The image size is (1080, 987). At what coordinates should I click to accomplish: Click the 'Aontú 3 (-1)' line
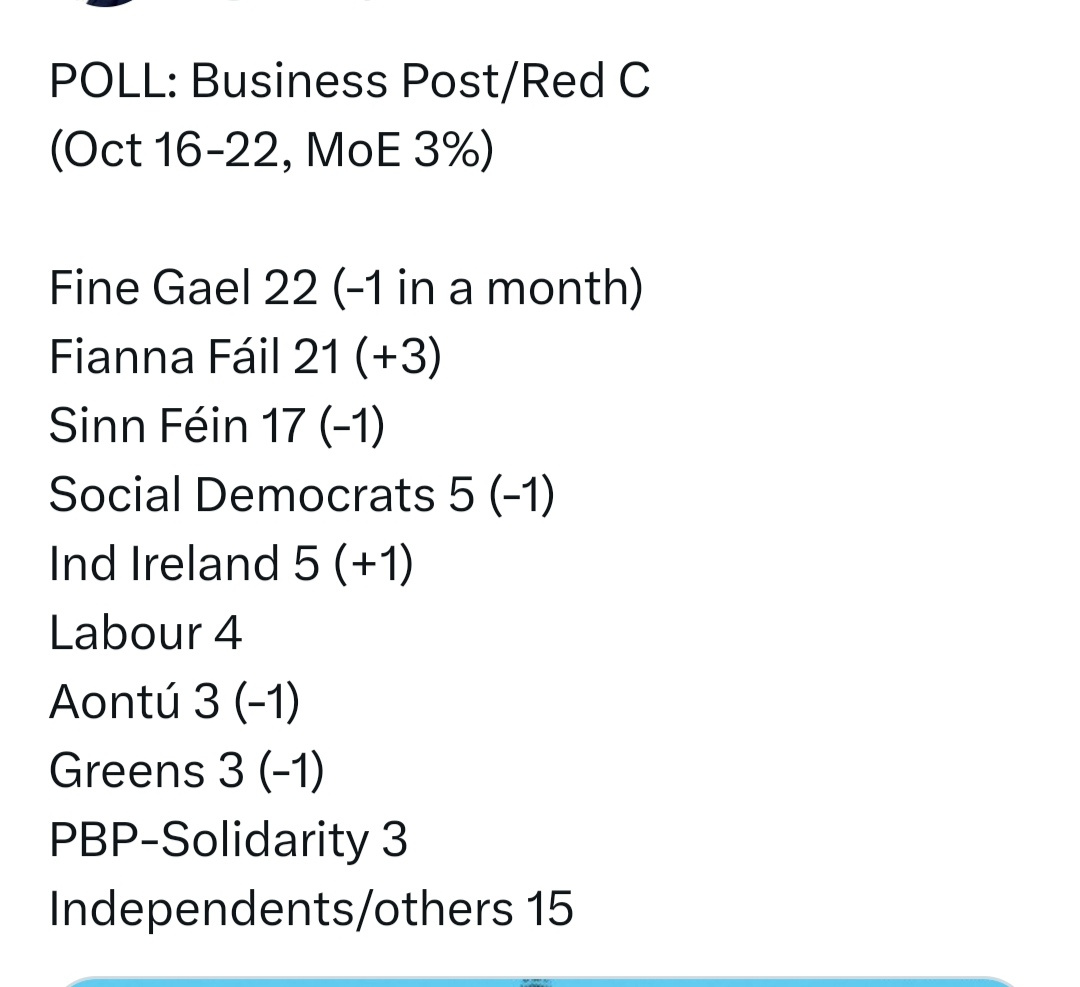click(174, 701)
